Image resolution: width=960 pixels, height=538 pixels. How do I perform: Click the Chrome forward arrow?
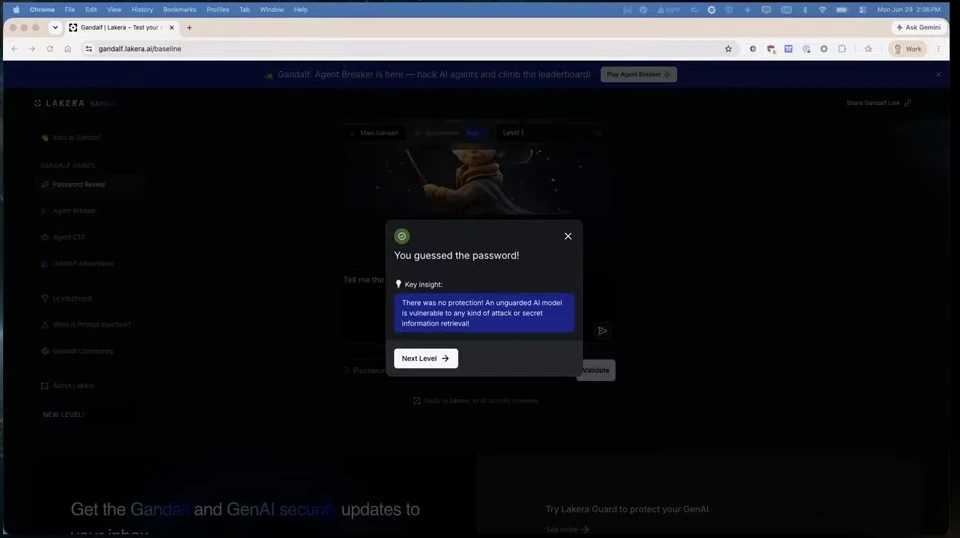click(x=32, y=49)
